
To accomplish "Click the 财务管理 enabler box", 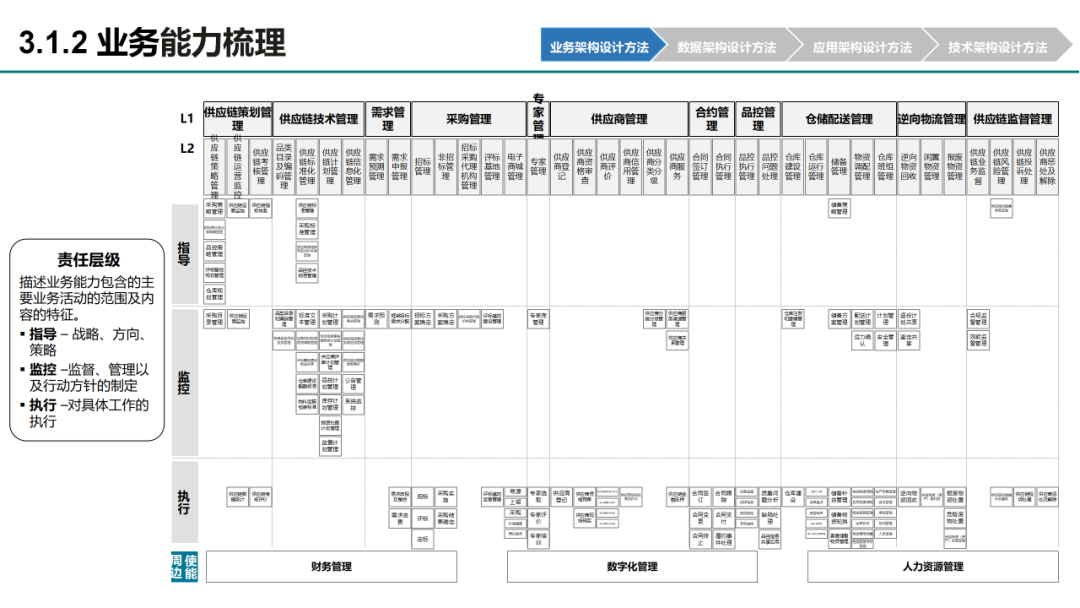I will pyautogui.click(x=331, y=567).
